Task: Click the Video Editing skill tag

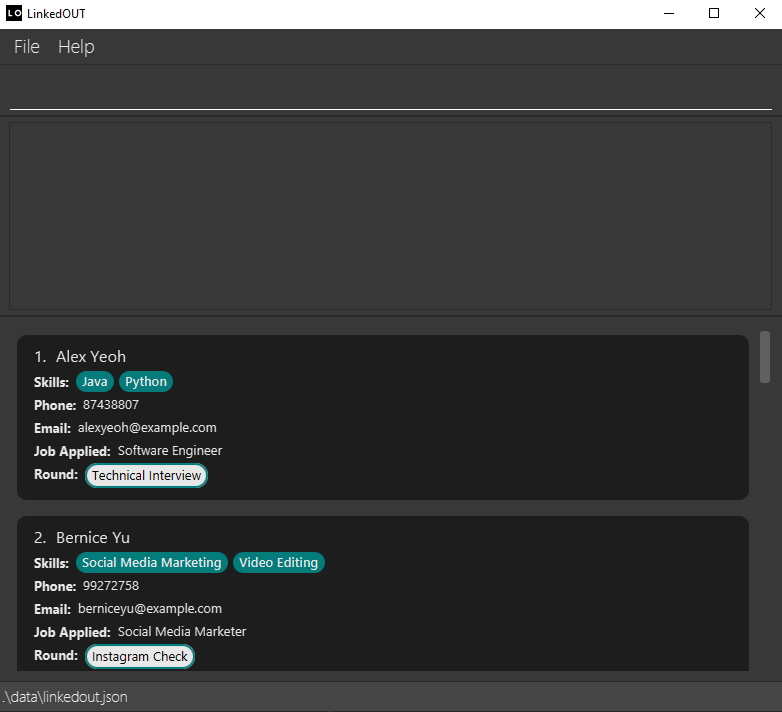Action: (x=279, y=563)
